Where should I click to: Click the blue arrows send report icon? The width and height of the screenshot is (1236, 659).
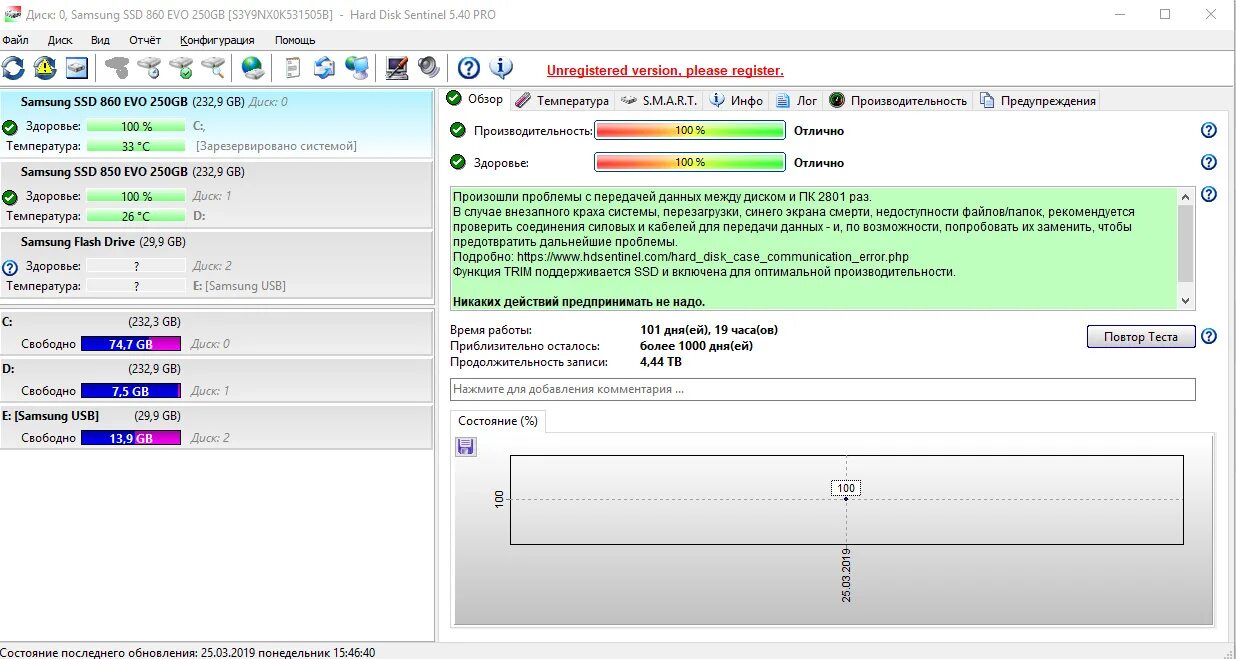coord(324,68)
